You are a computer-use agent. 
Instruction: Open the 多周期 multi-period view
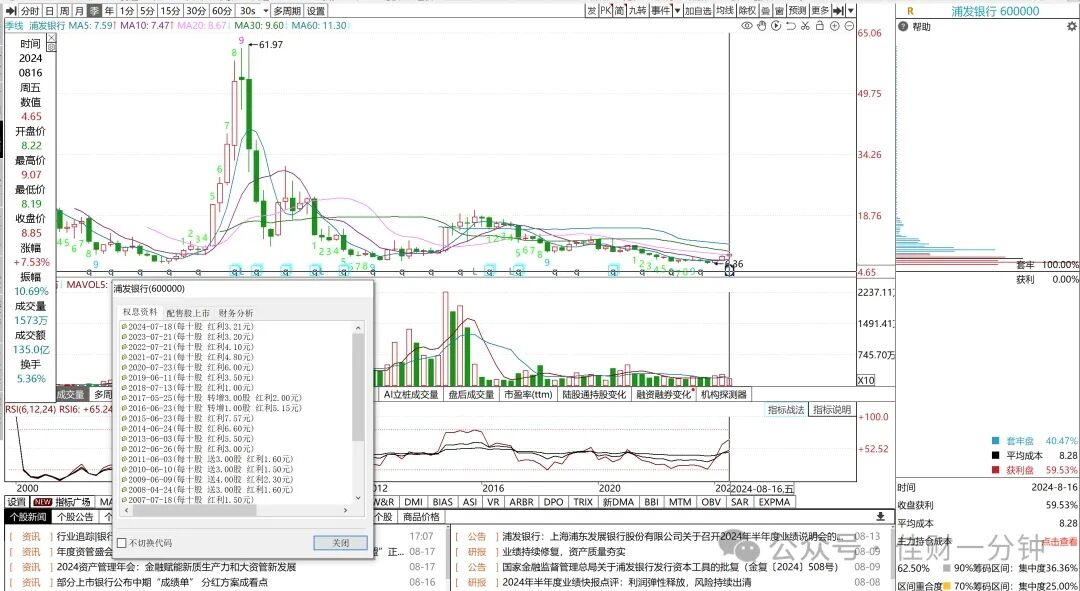[x=287, y=11]
